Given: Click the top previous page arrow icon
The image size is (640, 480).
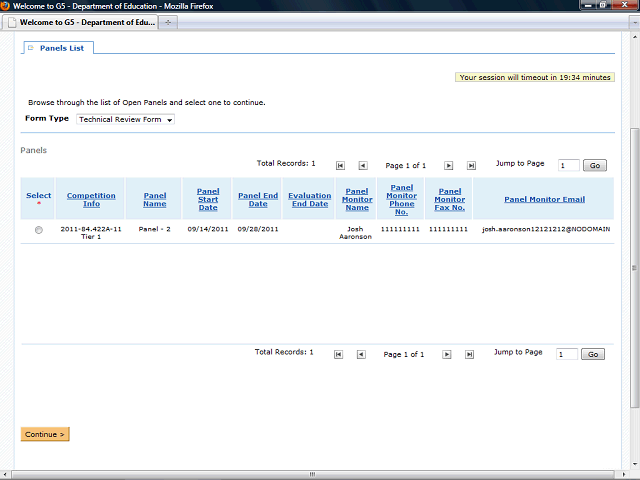Looking at the screenshot, I should 362,166.
